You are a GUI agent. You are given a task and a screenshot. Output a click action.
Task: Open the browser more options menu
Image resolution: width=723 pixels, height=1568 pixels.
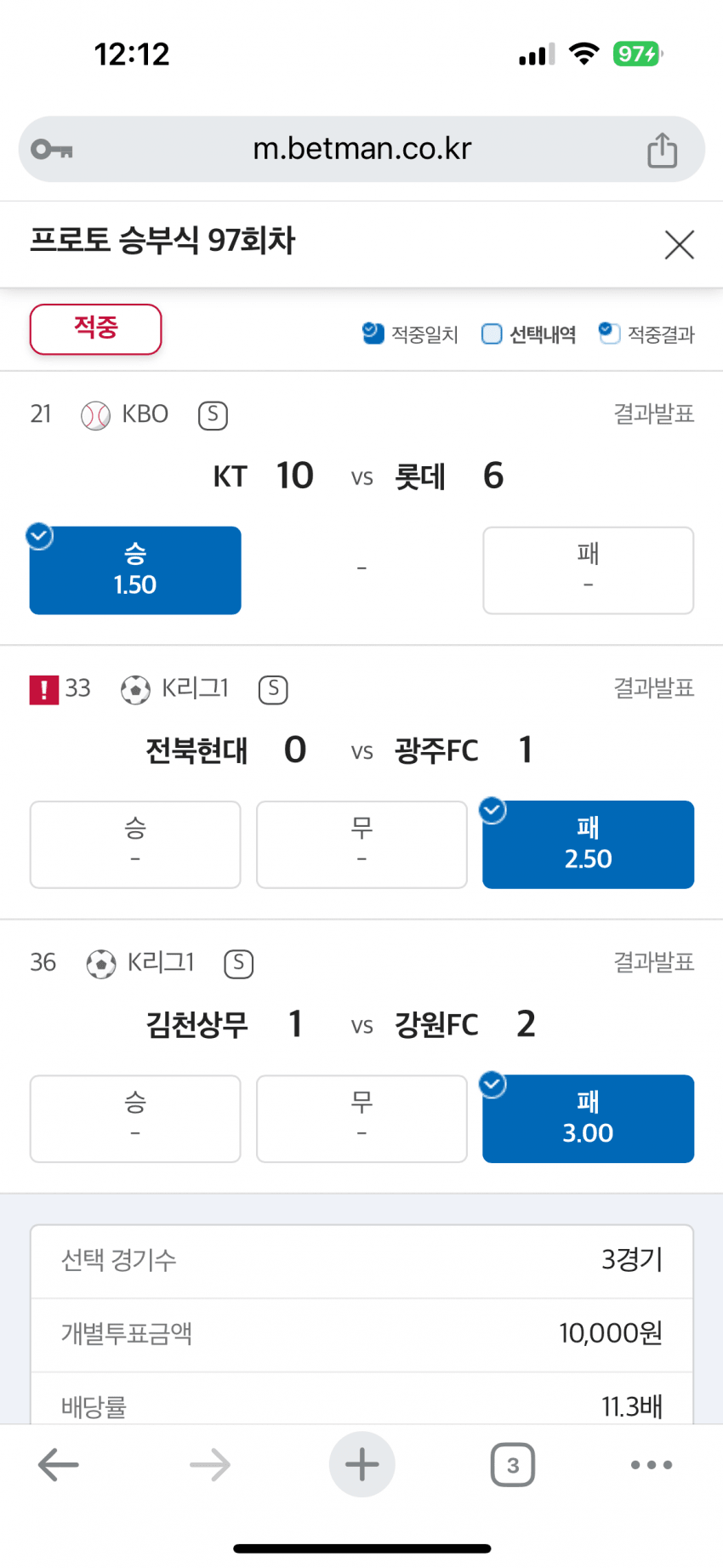pos(651,1465)
